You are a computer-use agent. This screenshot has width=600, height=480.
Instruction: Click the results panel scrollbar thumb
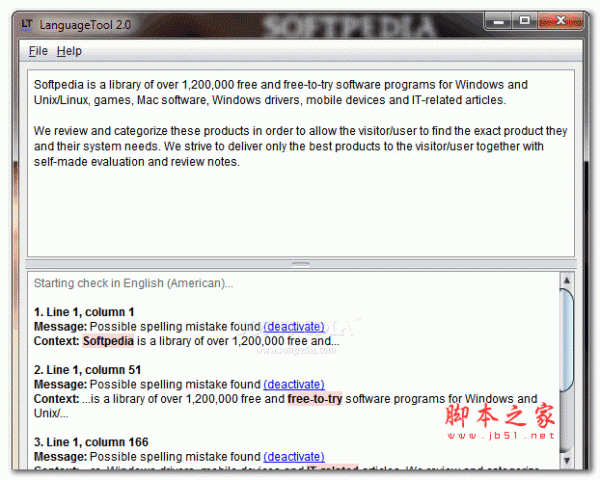click(567, 340)
